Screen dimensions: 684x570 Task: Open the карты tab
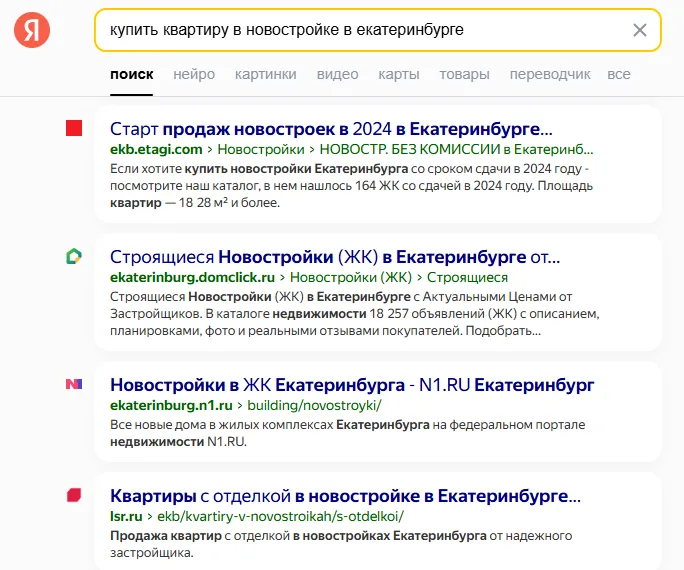point(399,75)
